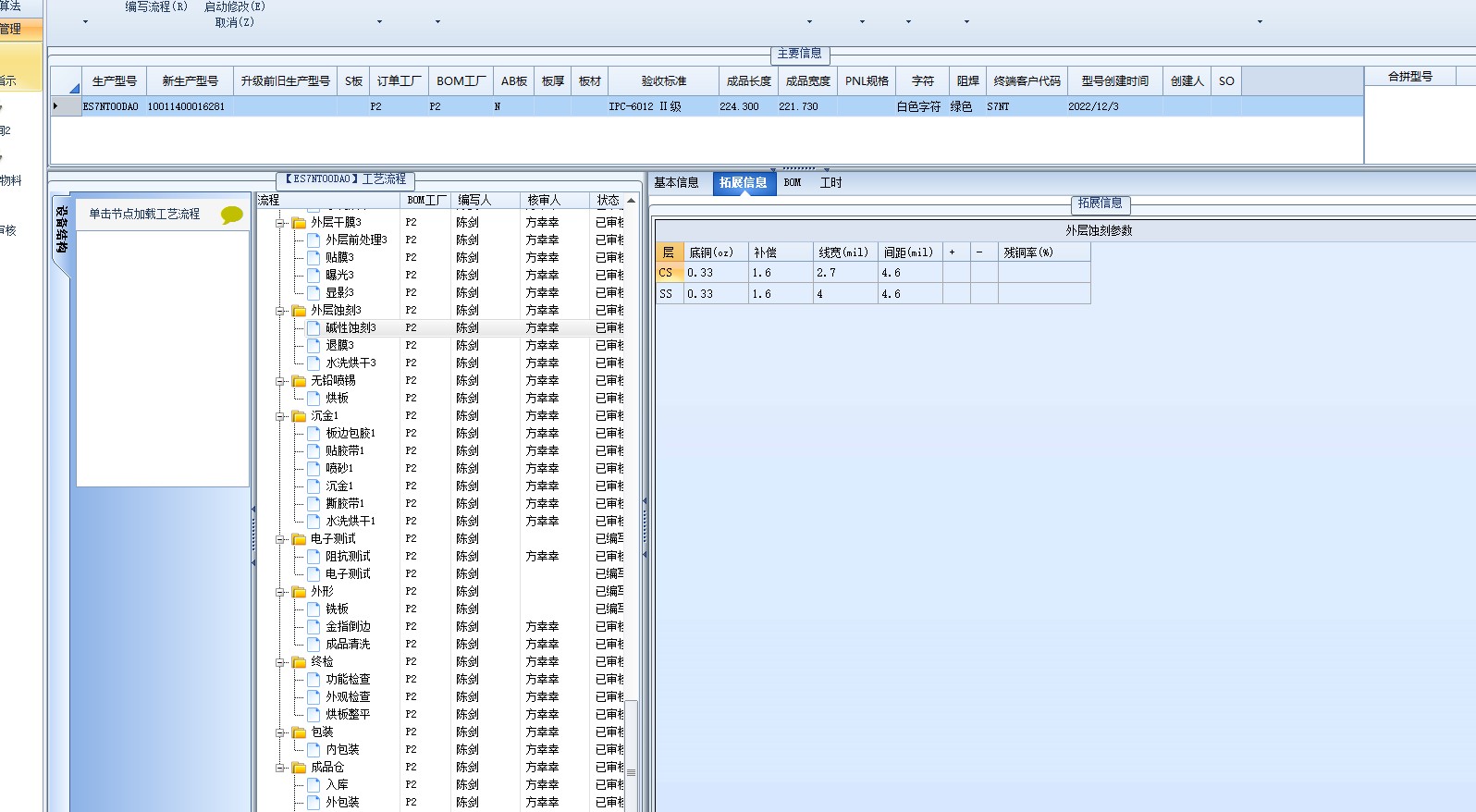The image size is (1476, 812).
Task: Collapse the 电子测试 folder node
Action: [x=280, y=539]
